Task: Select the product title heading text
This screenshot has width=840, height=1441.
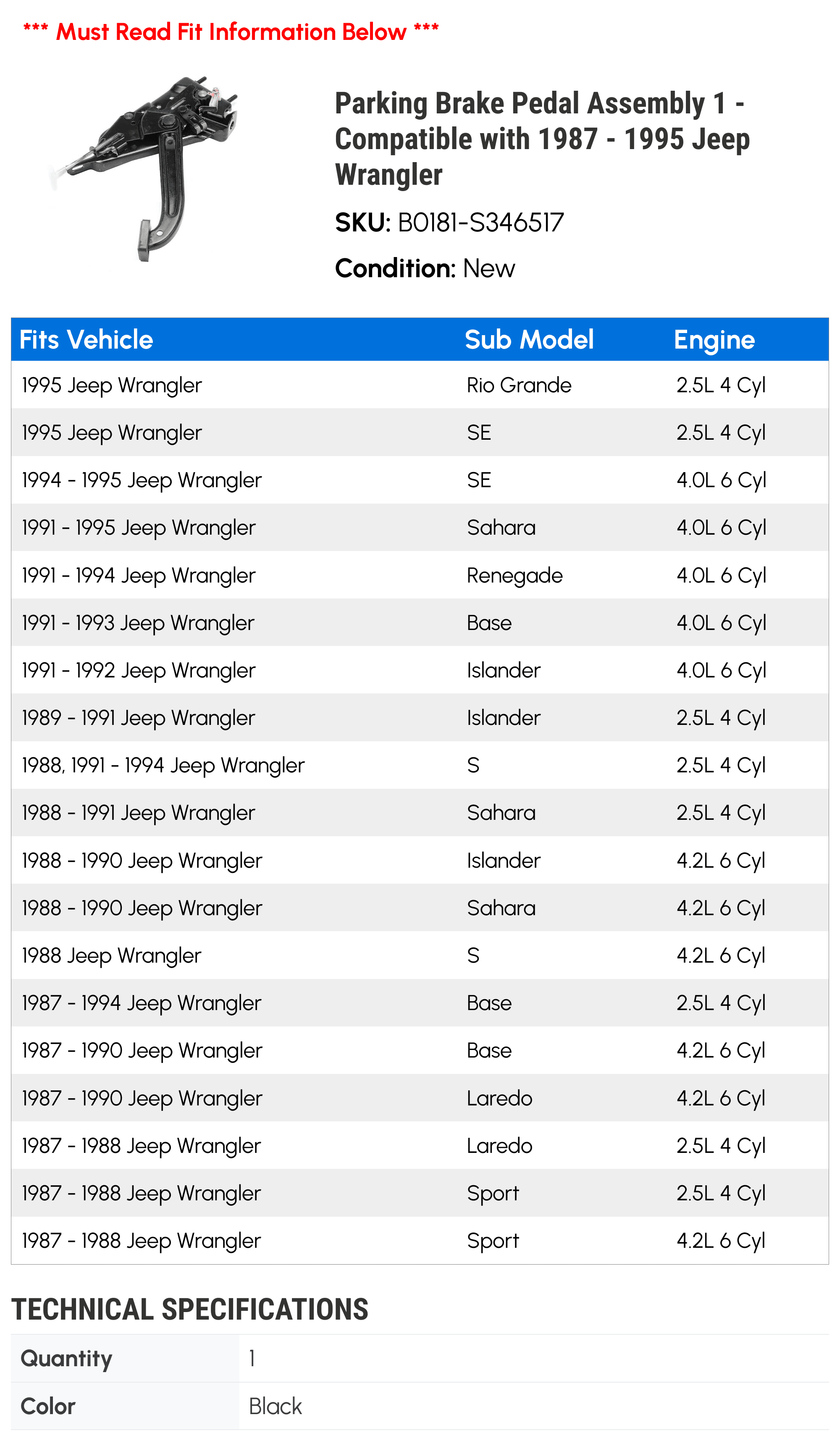Action: pyautogui.click(x=542, y=139)
